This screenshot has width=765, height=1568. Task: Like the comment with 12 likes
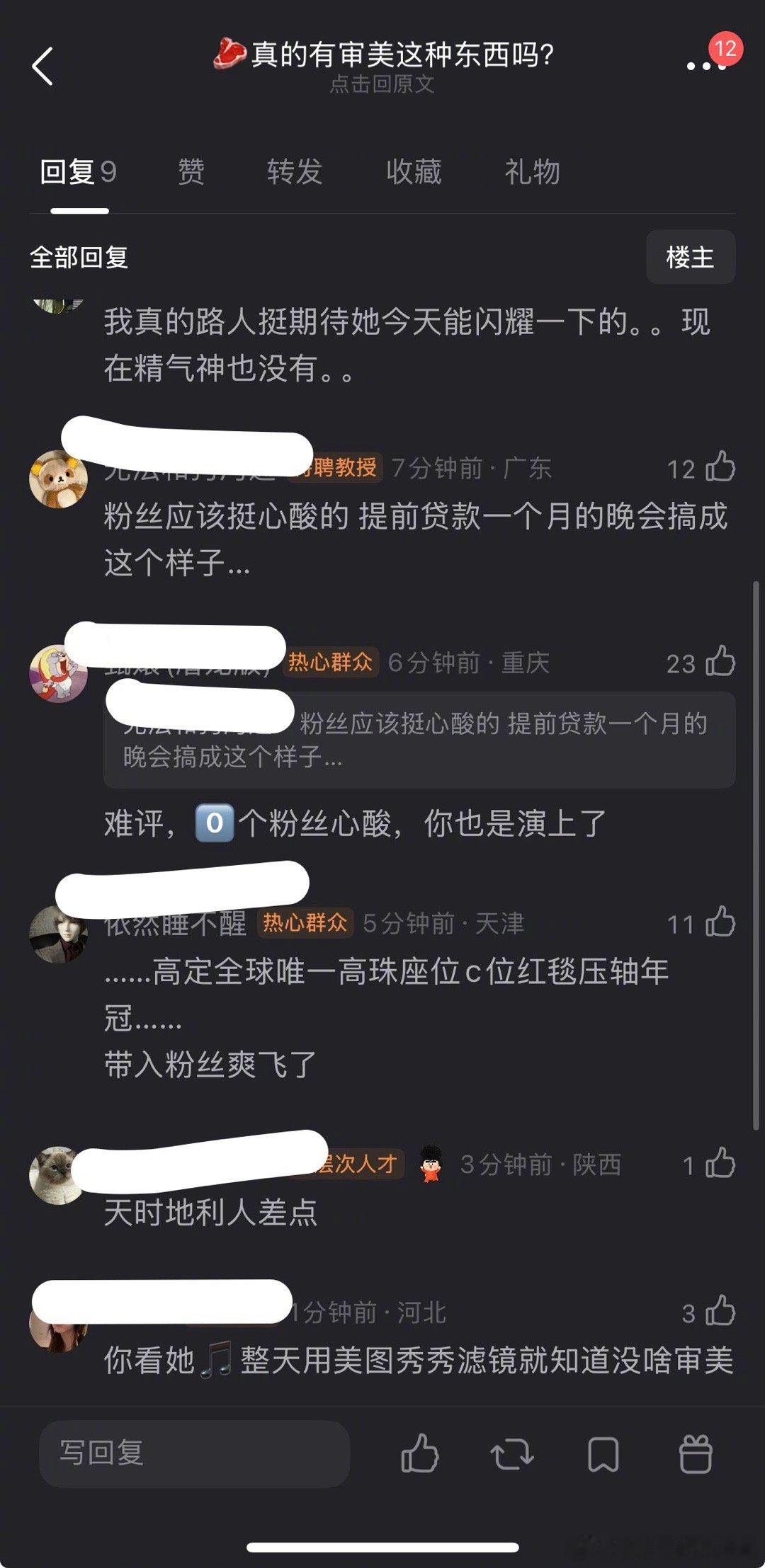pyautogui.click(x=720, y=467)
